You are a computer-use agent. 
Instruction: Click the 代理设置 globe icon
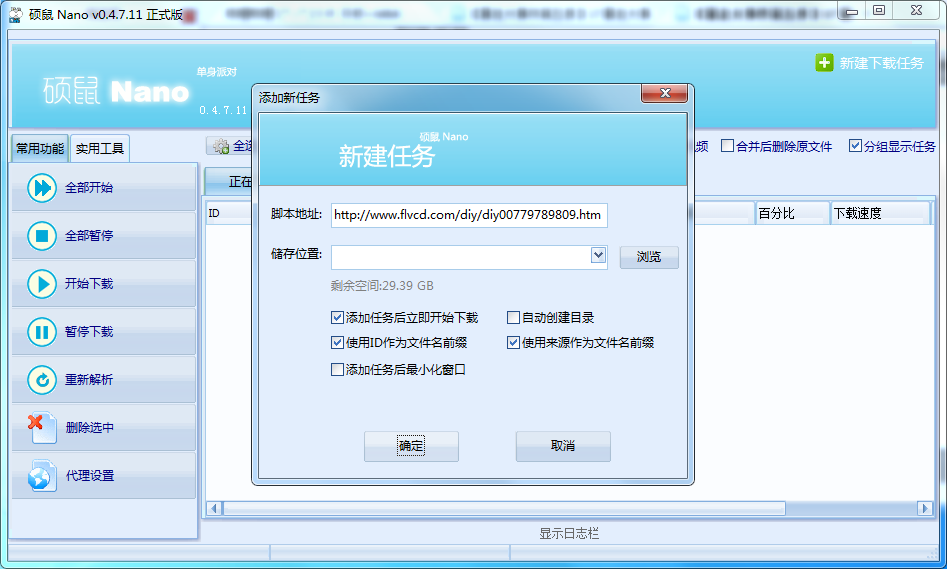point(42,476)
